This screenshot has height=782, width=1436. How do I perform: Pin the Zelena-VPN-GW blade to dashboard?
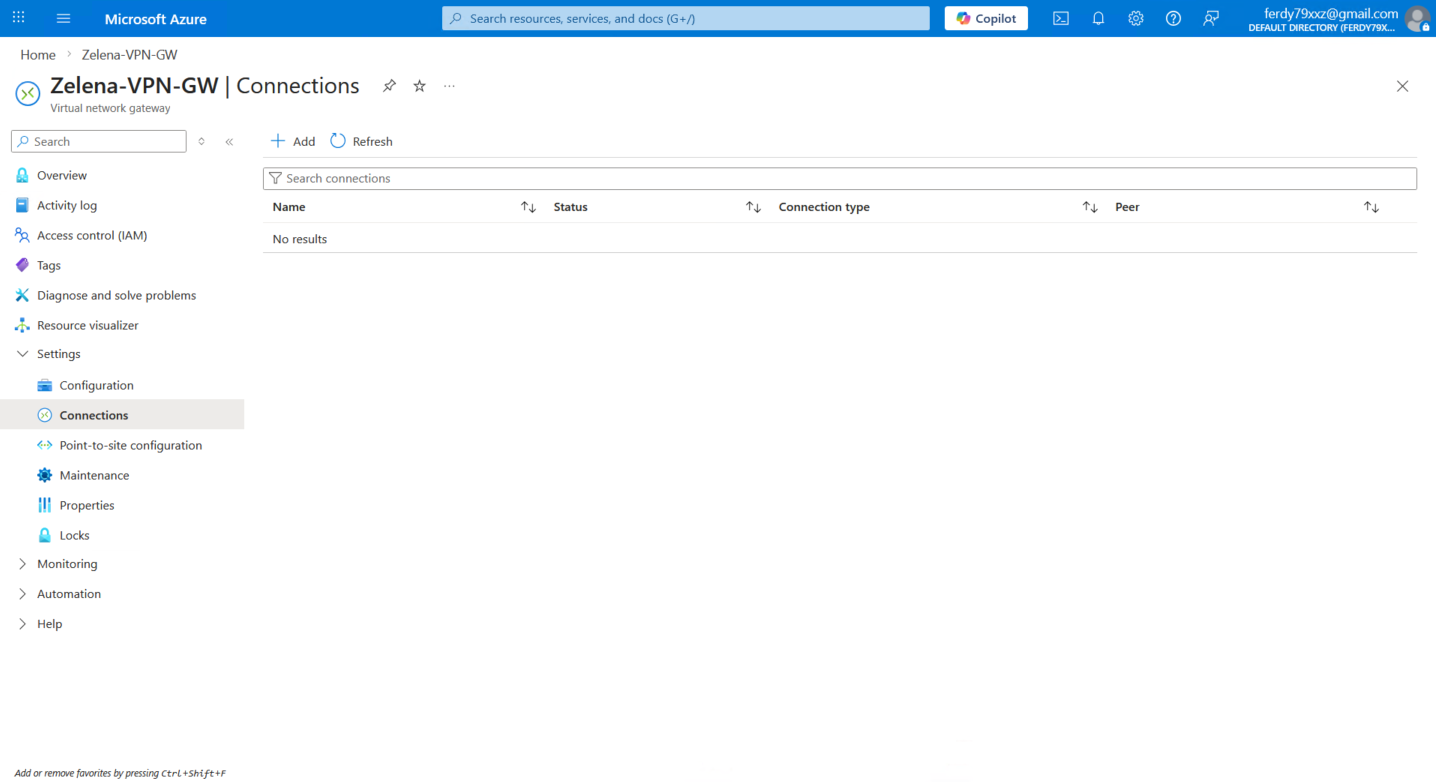pos(389,86)
